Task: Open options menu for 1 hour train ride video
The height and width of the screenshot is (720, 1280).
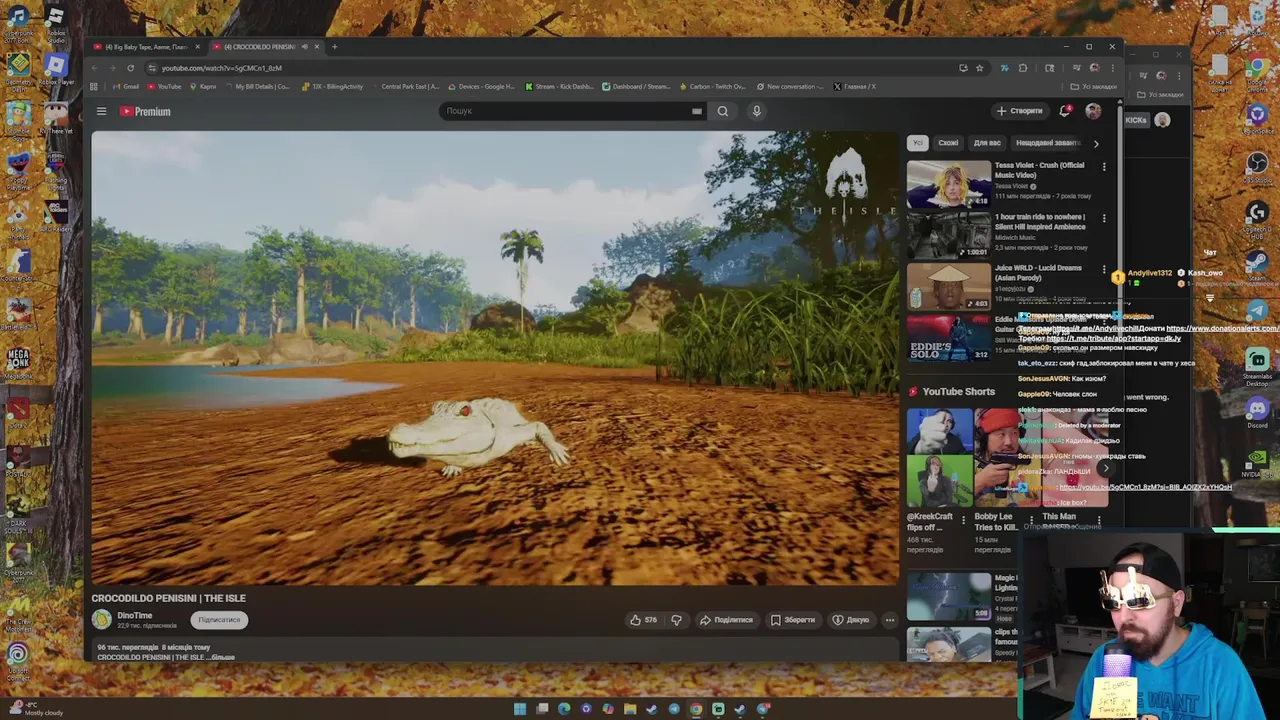Action: (1104, 218)
